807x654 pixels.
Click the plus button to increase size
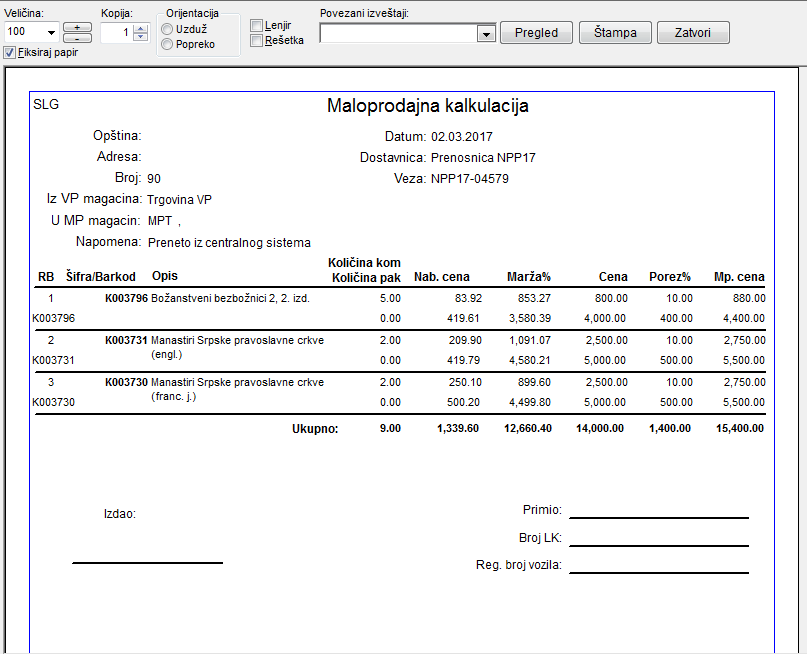click(77, 26)
